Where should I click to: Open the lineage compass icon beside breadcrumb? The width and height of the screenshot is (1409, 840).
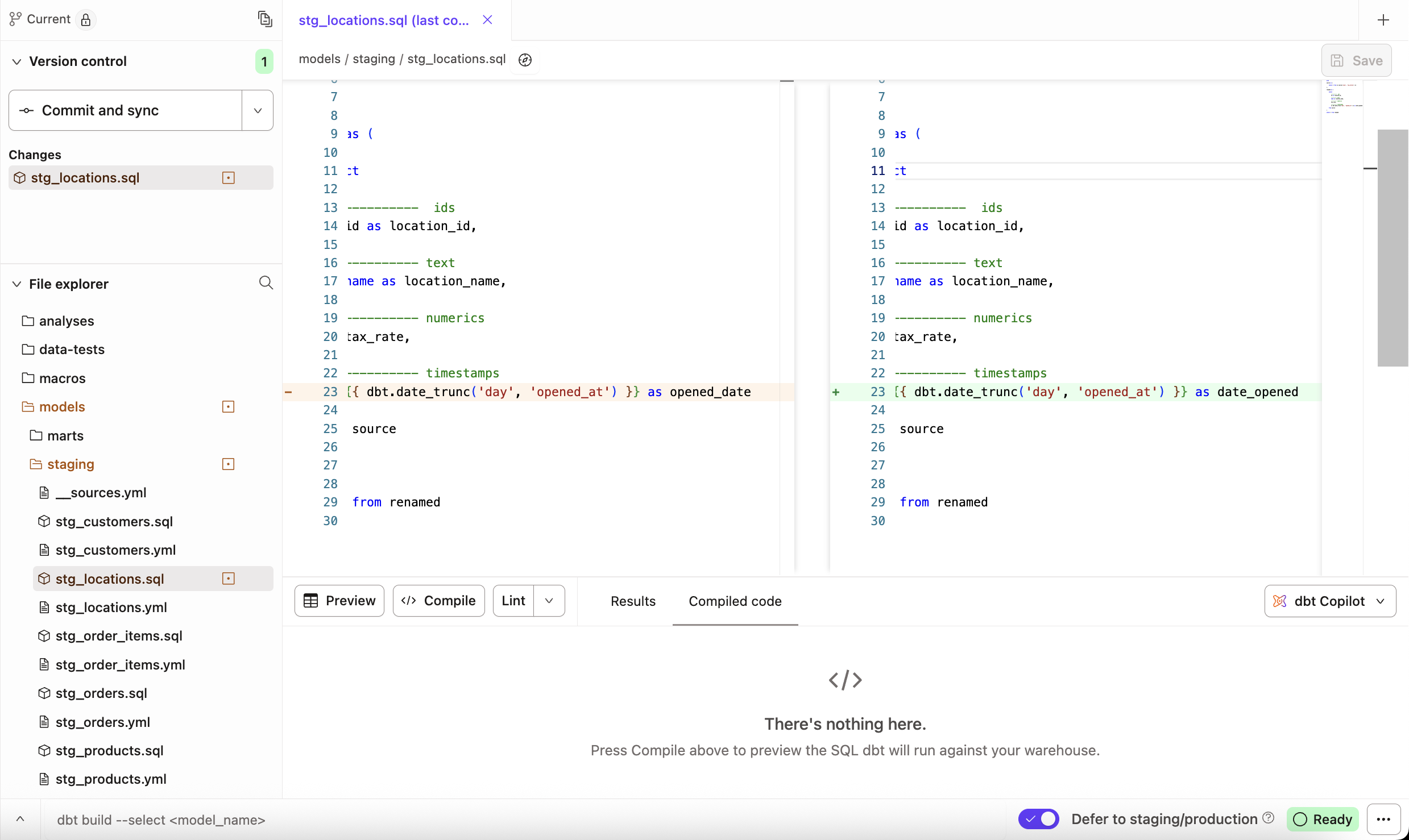pos(524,60)
